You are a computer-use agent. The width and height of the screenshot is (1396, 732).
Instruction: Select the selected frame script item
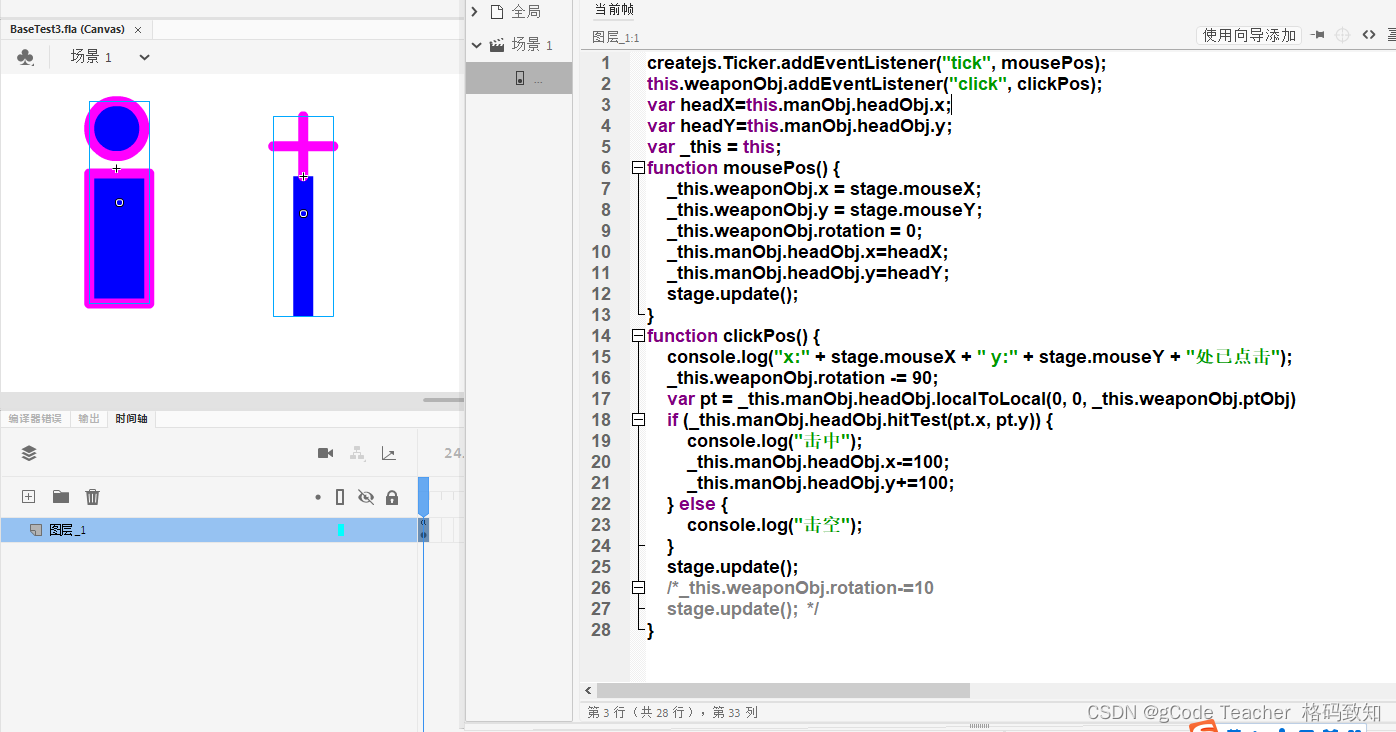[x=519, y=78]
